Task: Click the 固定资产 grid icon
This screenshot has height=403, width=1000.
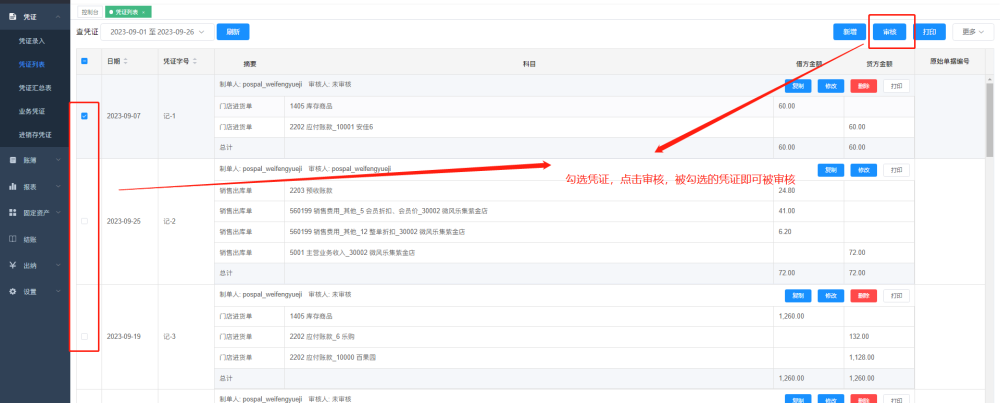Action: (12, 212)
